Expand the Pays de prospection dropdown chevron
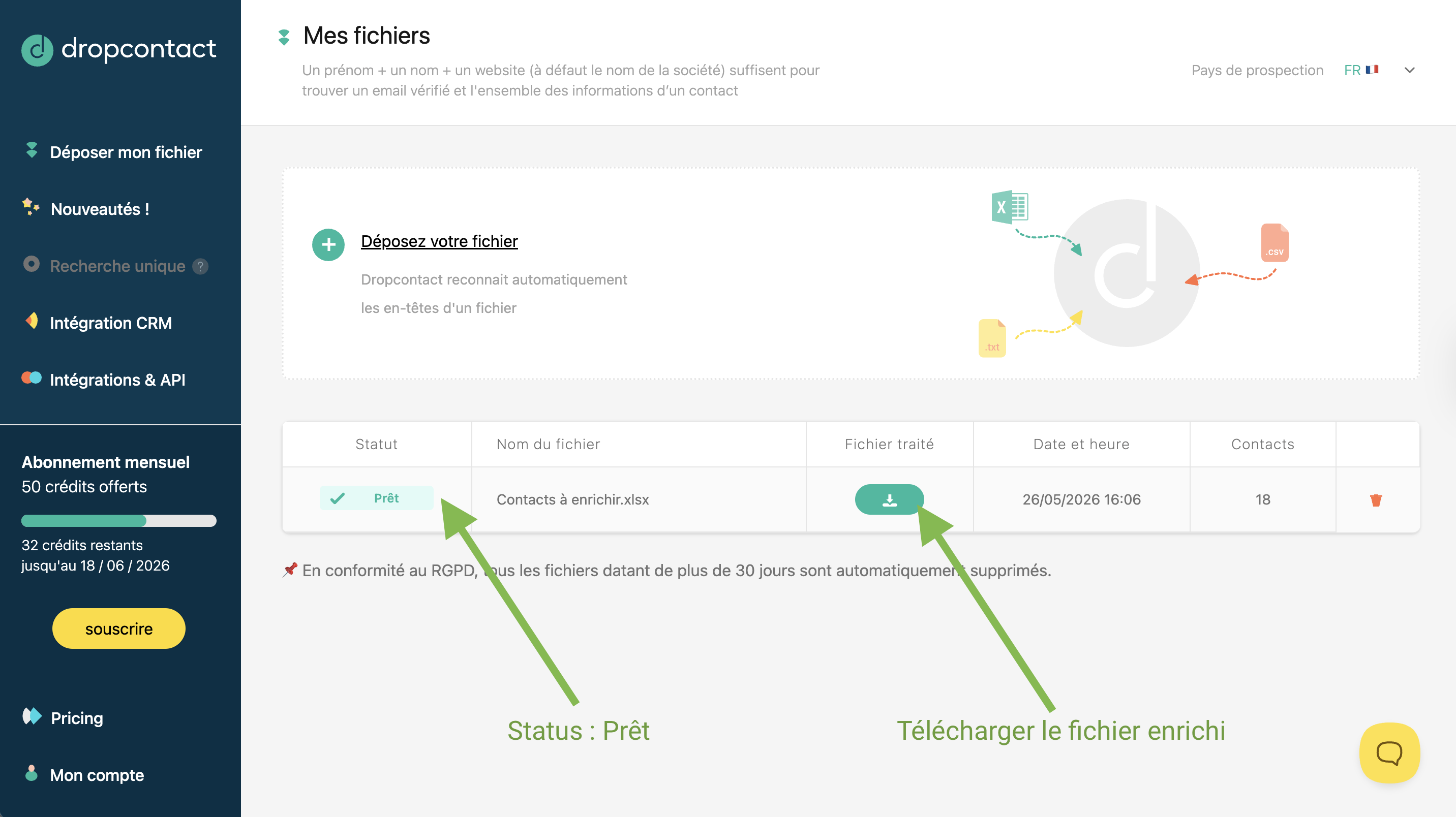1456x817 pixels. pos(1410,70)
